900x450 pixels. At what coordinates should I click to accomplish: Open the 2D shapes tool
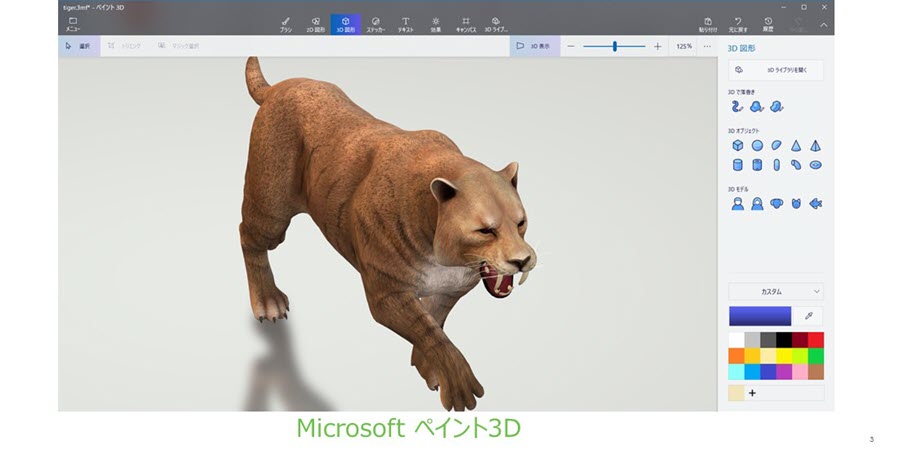[x=315, y=23]
